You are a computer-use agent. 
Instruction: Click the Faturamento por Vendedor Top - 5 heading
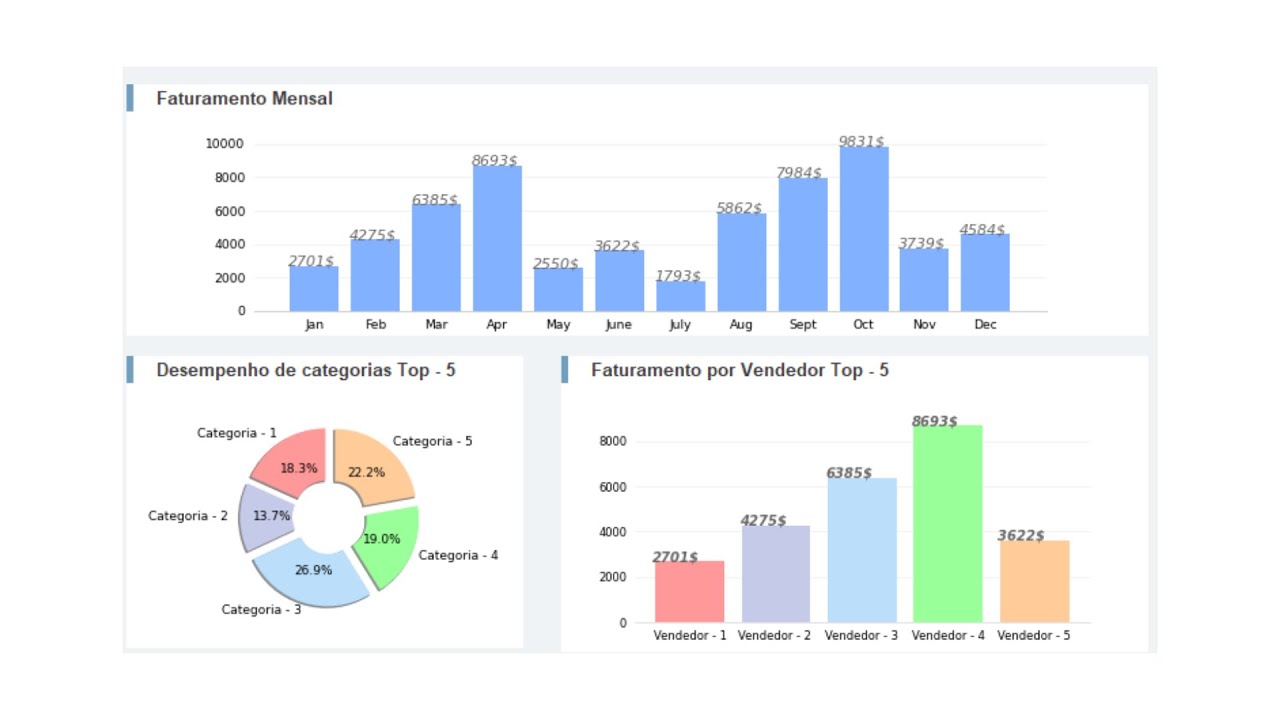(x=739, y=370)
